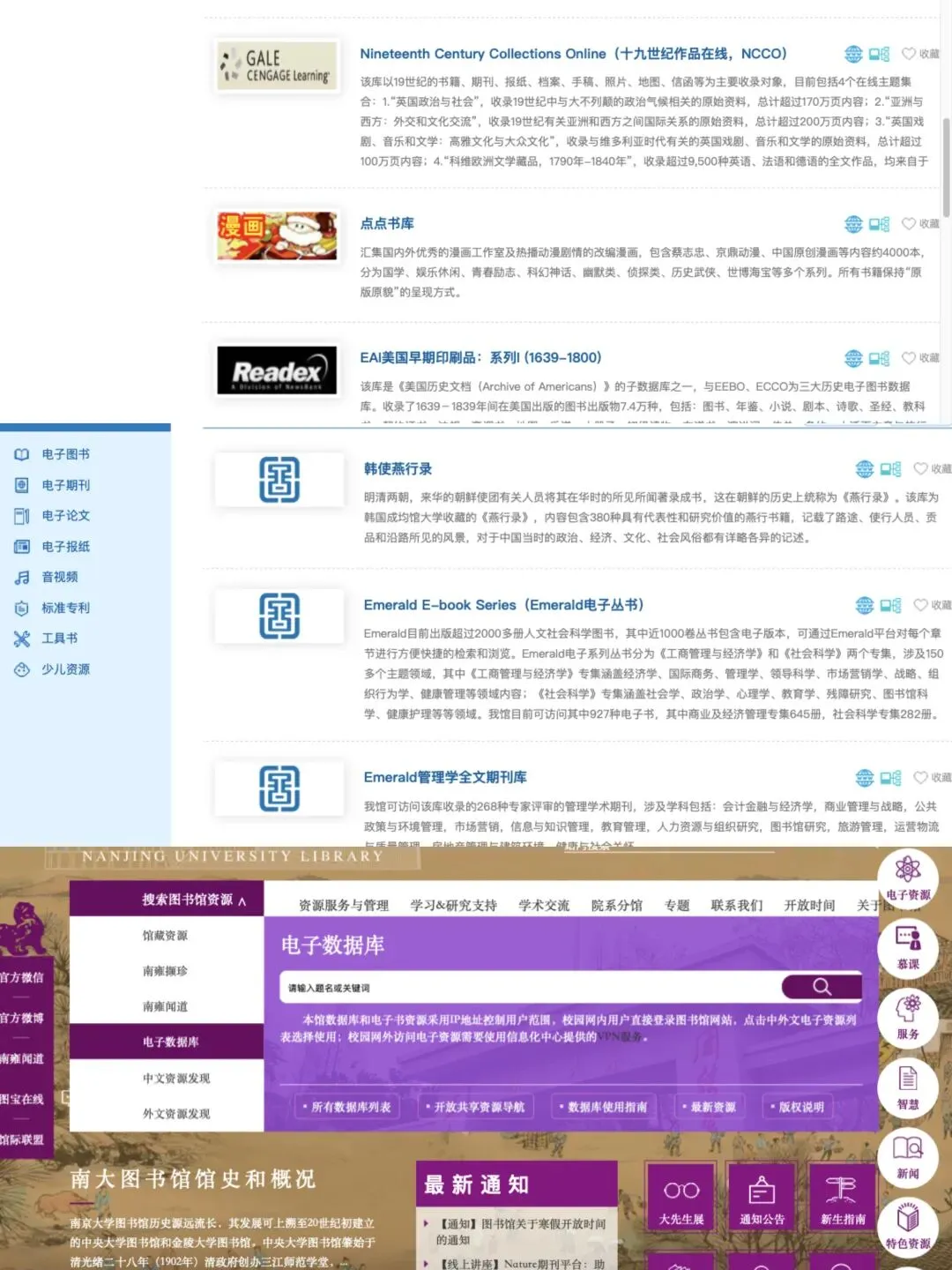The width and height of the screenshot is (952, 1270).
Task: Click the purple magnifier search button
Action: click(x=822, y=987)
